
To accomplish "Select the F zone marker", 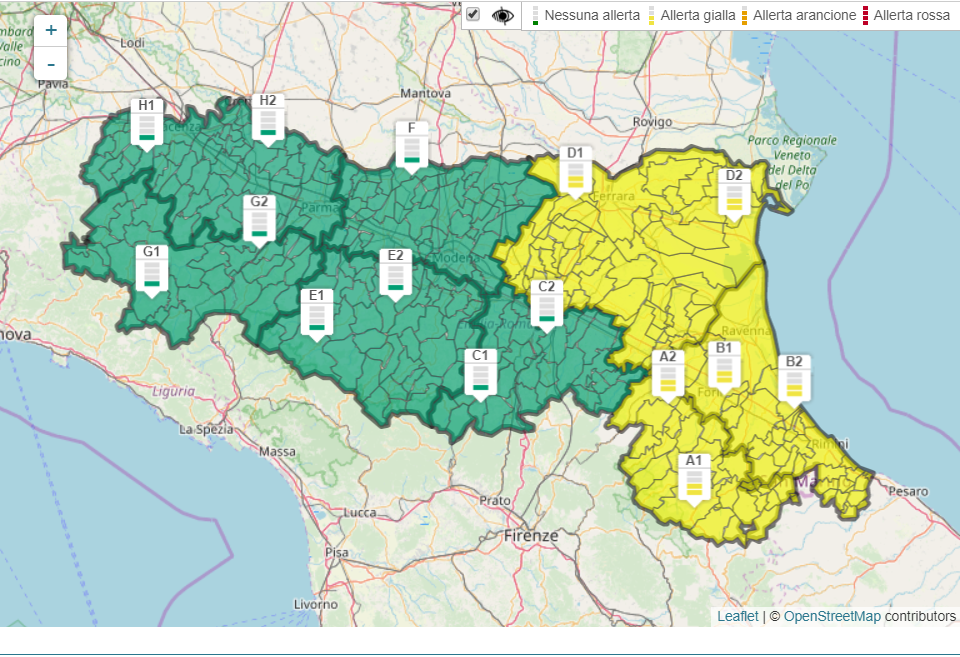I will coord(411,146).
